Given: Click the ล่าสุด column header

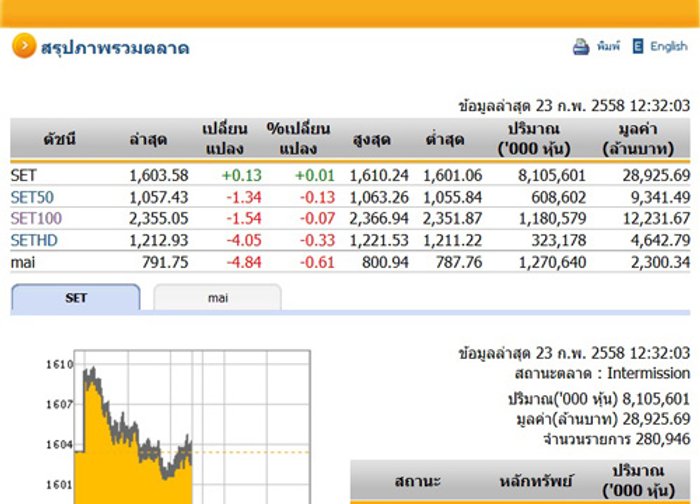Looking at the screenshot, I should tap(148, 139).
